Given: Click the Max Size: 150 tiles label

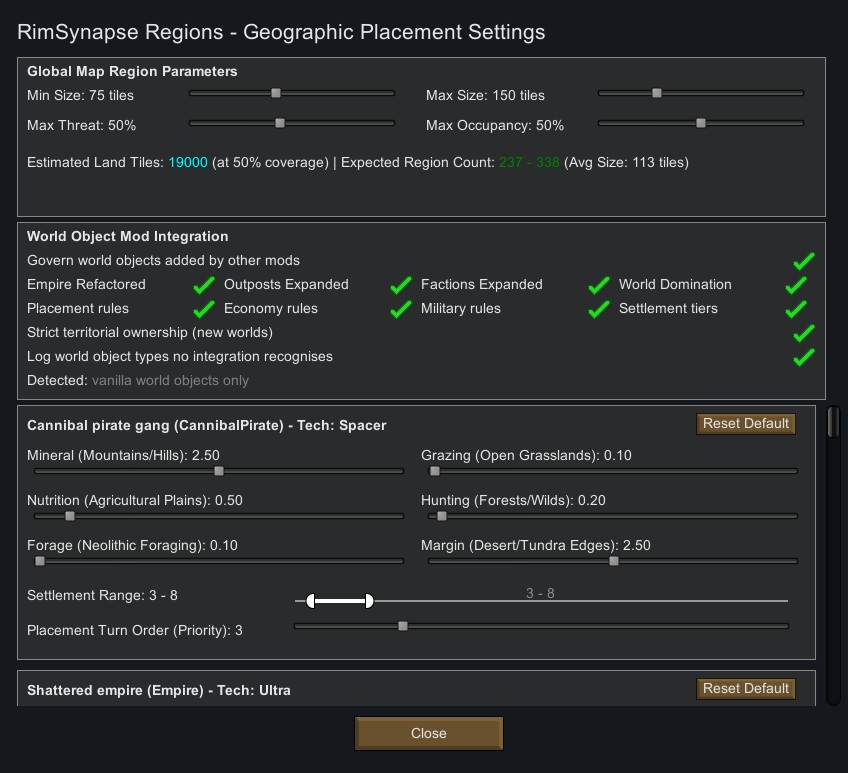Looking at the screenshot, I should tap(485, 95).
